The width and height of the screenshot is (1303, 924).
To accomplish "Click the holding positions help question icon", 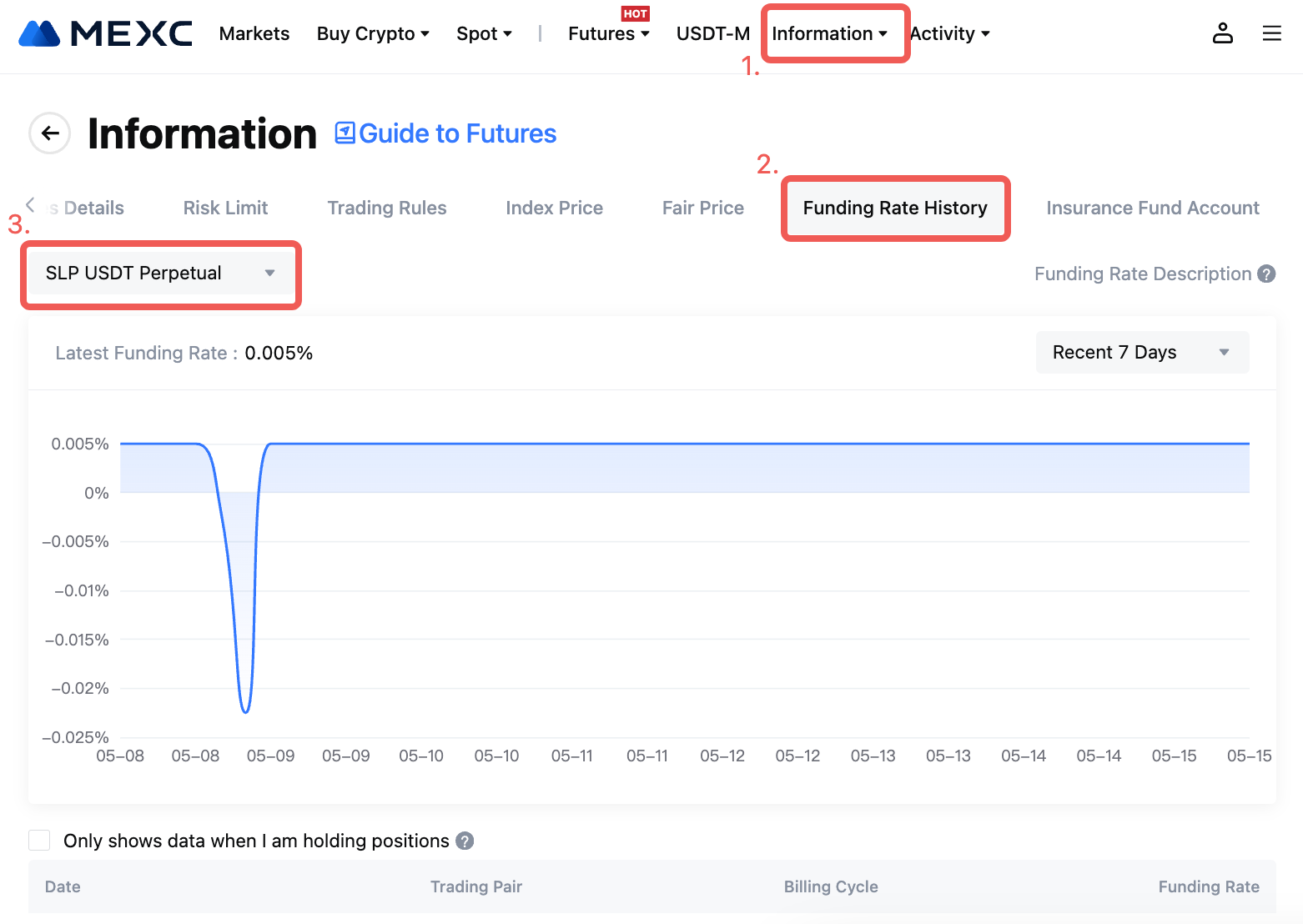I will pos(465,841).
